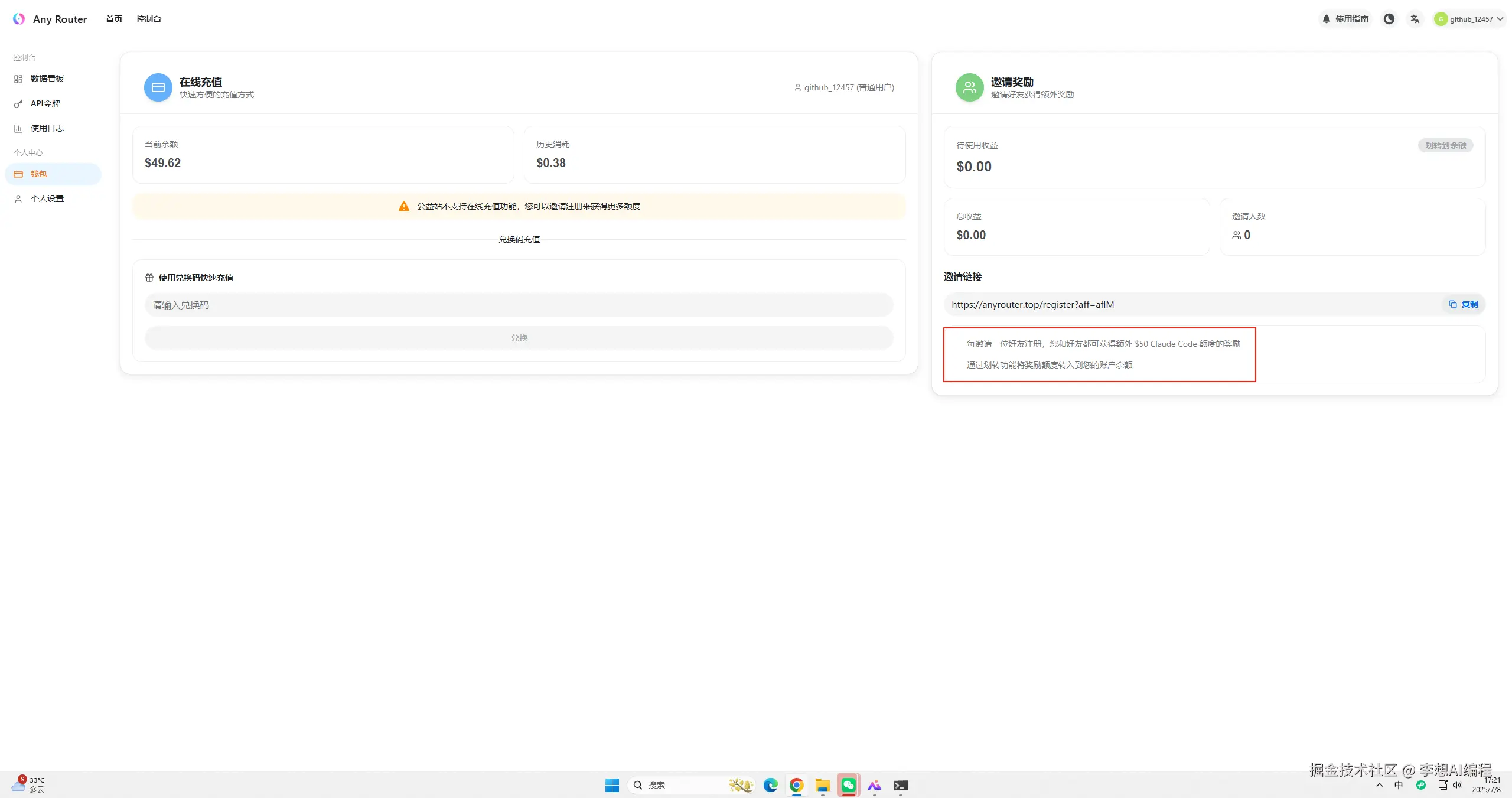Click the 请输入兑换码 input field
This screenshot has width=1512, height=798.
click(x=519, y=305)
